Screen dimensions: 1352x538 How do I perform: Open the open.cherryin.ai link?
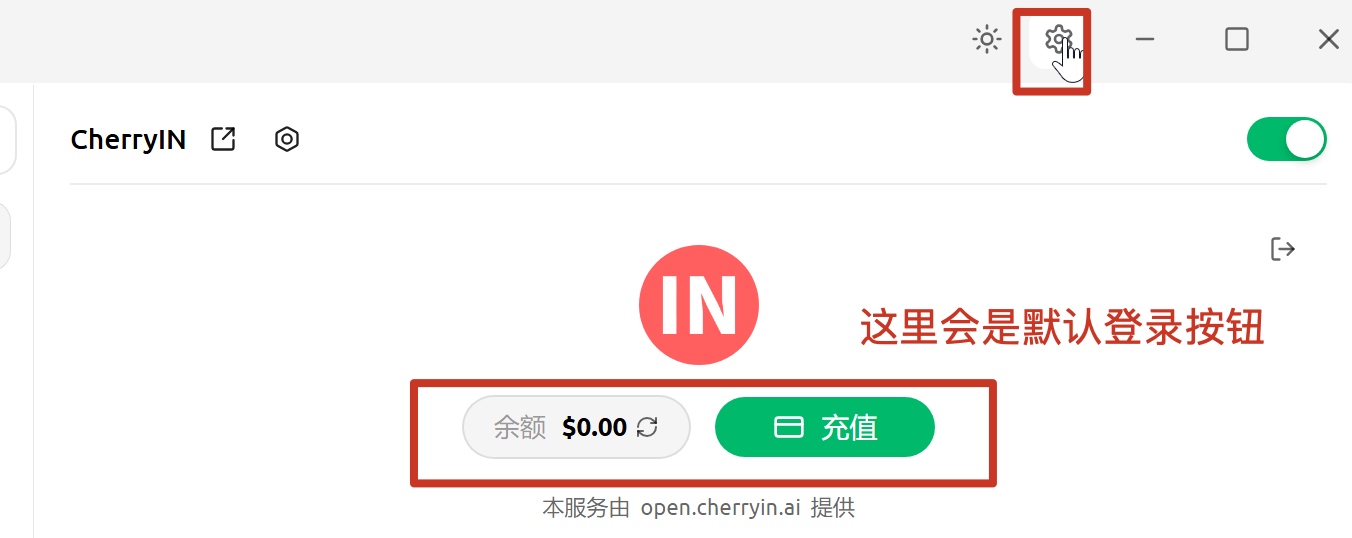720,508
